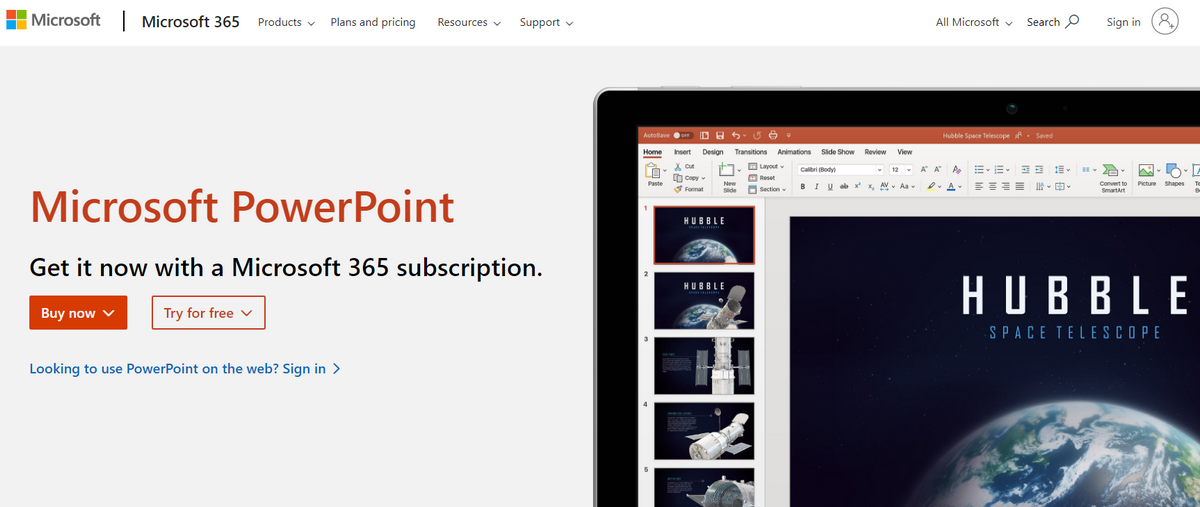1200x507 pixels.
Task: Click the Justify text icon
Action: (x=1020, y=186)
